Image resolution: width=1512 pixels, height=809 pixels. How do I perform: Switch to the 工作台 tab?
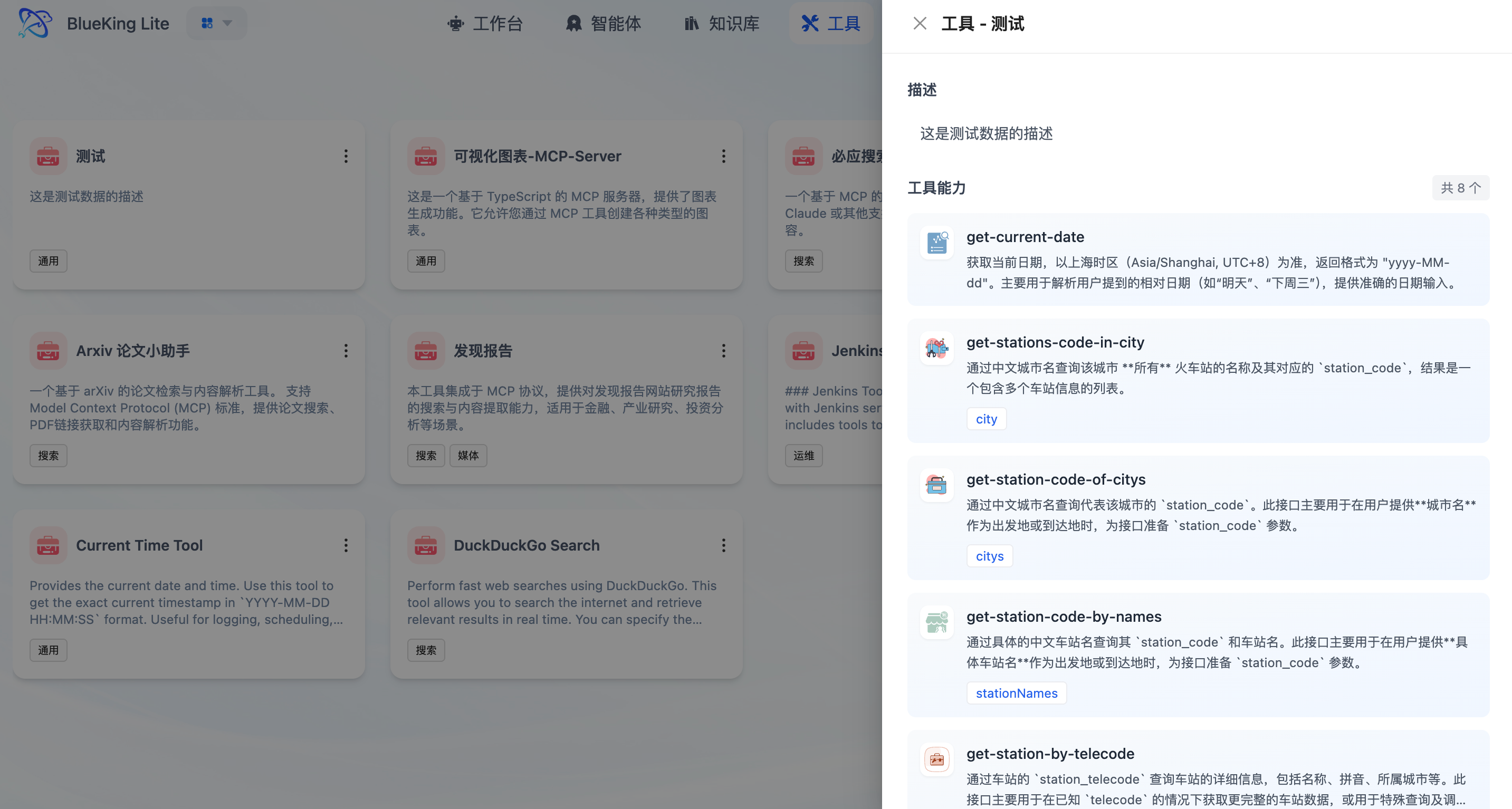485,23
